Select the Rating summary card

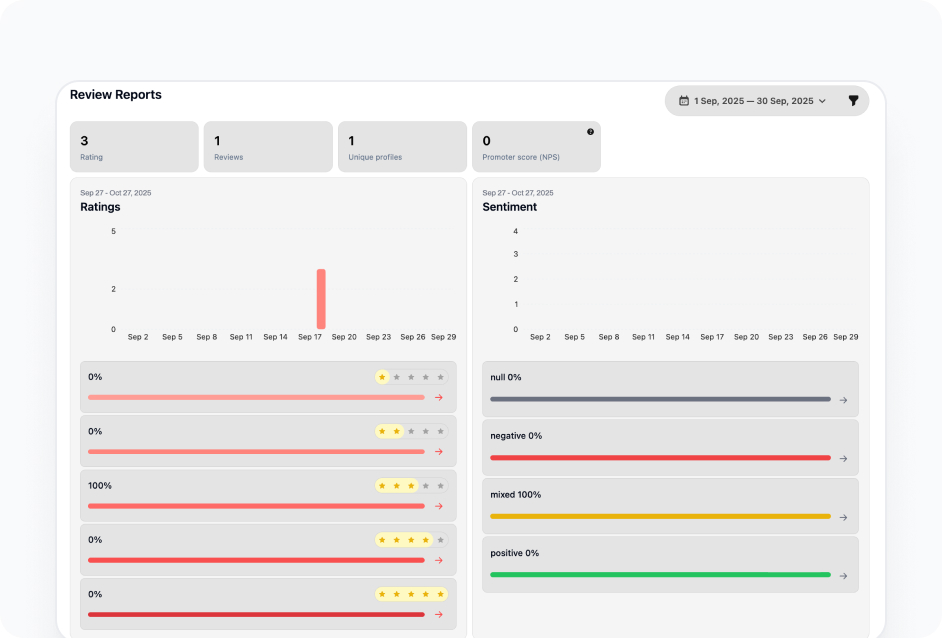(134, 147)
